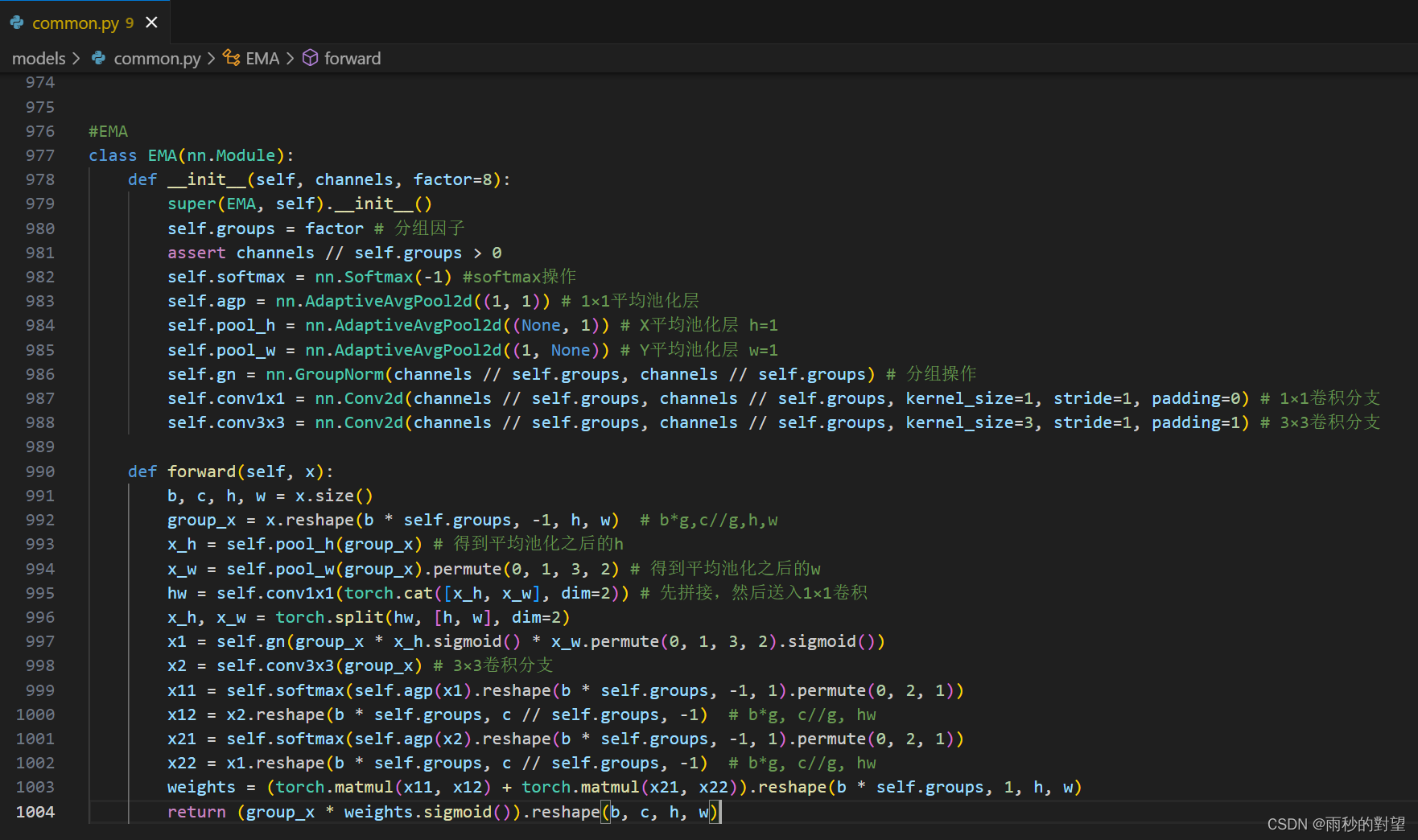The height and width of the screenshot is (840, 1418).
Task: Click 'x22' variable on line 1002
Action: coord(182,763)
